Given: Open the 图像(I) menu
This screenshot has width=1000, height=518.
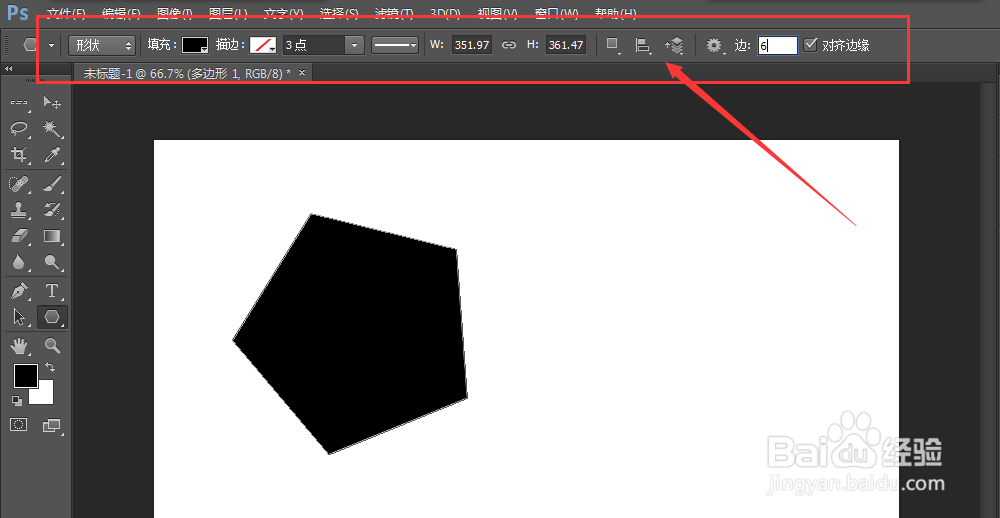Looking at the screenshot, I should coord(174,13).
